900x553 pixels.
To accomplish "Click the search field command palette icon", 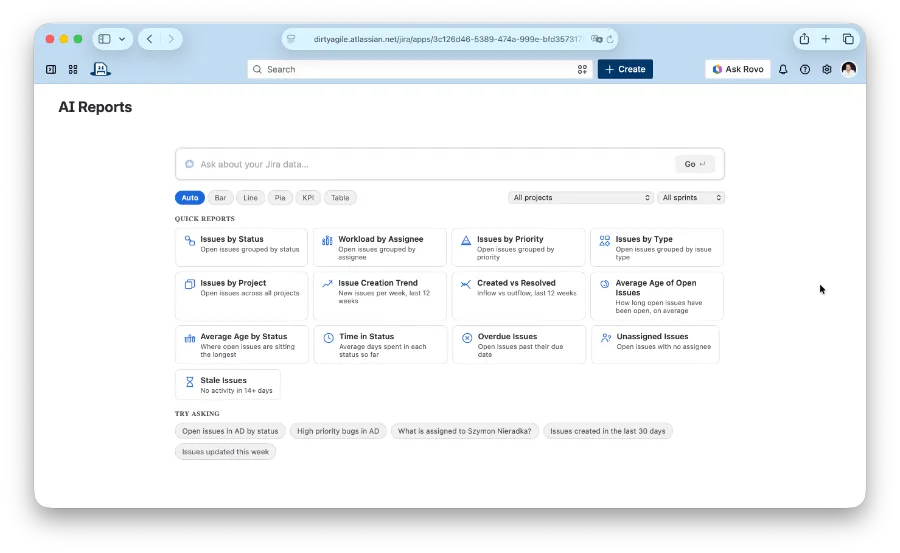I will click(582, 69).
